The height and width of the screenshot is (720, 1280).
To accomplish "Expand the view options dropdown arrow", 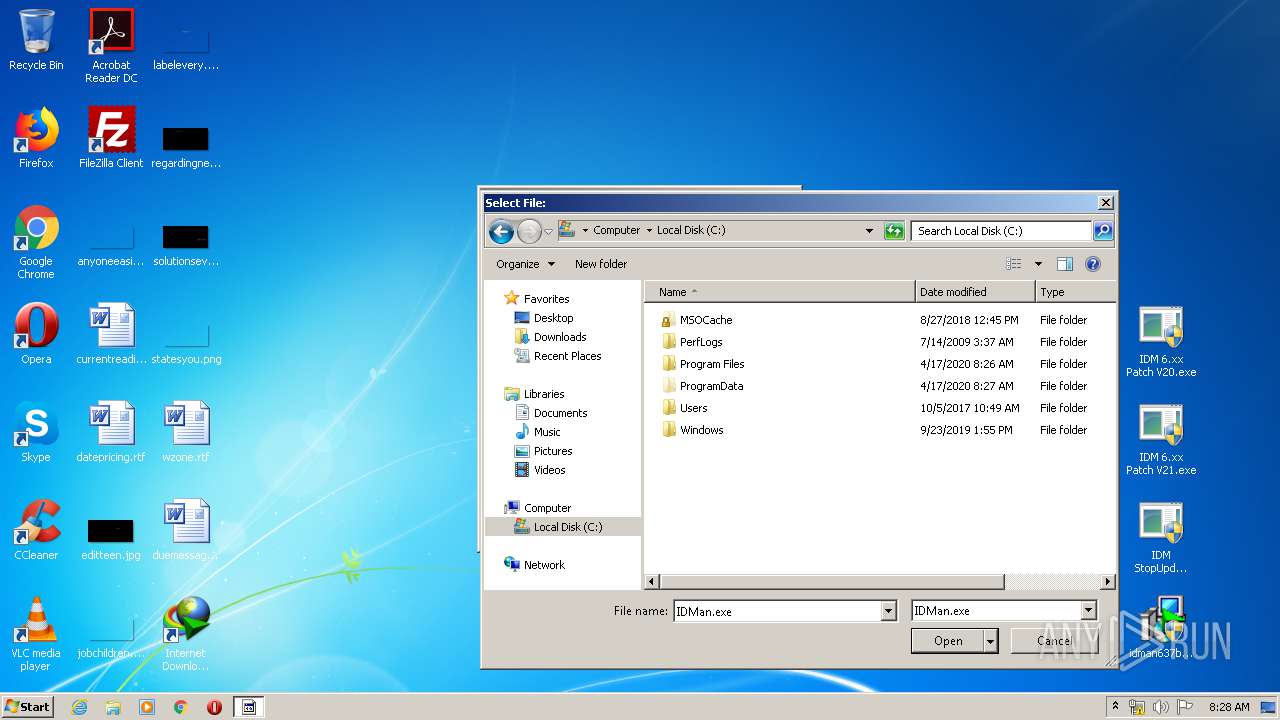I will point(1038,264).
